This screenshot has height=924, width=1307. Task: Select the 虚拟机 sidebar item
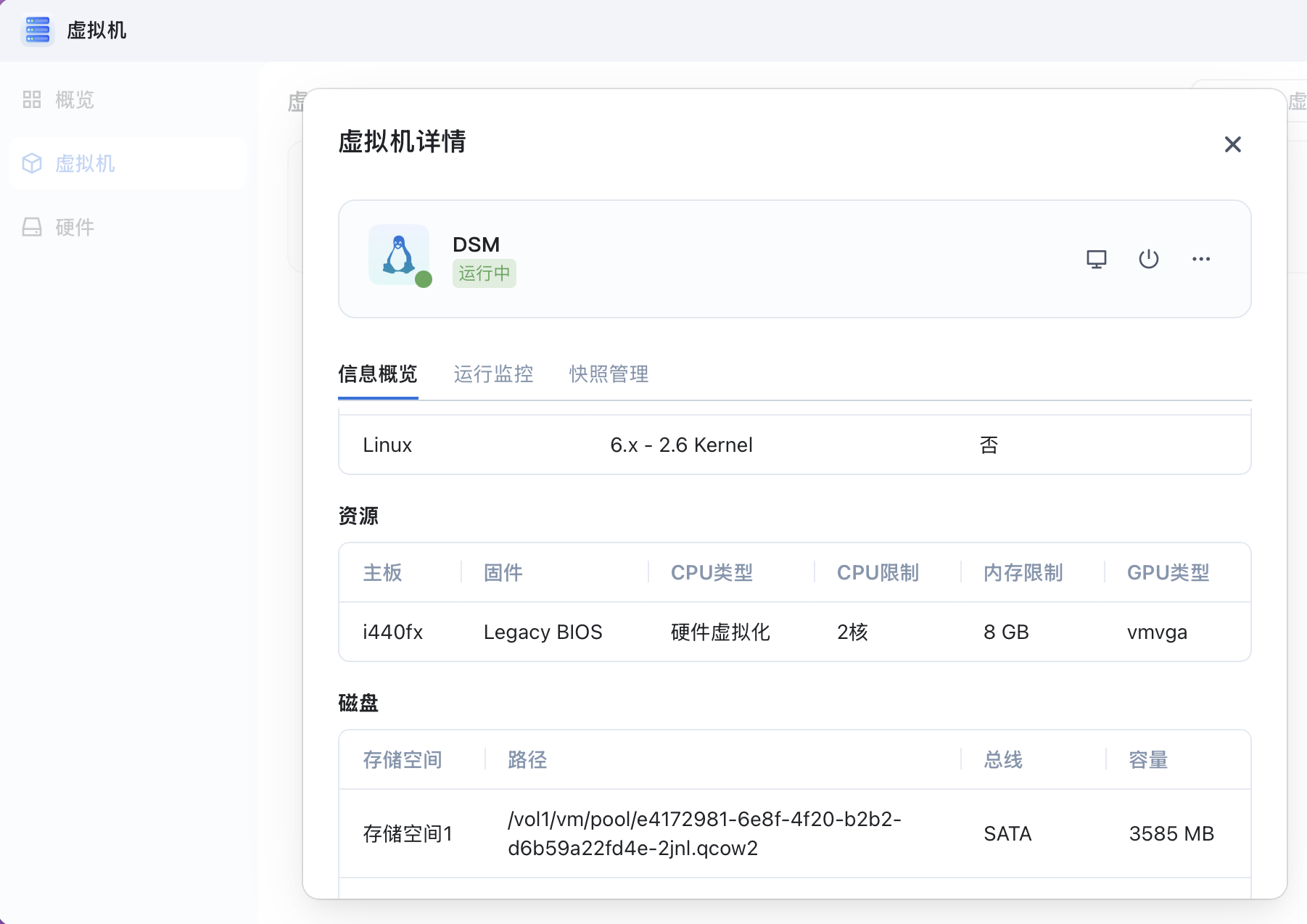(x=128, y=164)
